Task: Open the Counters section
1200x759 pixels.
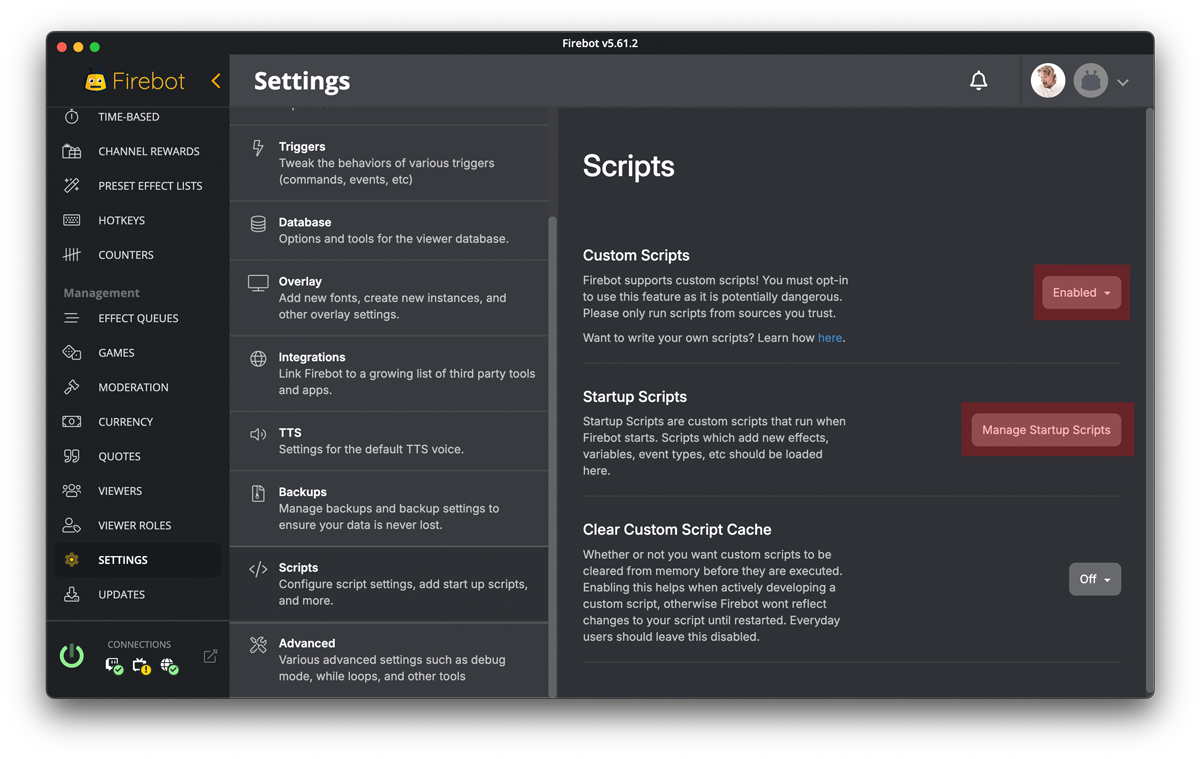Action: [70, 254]
